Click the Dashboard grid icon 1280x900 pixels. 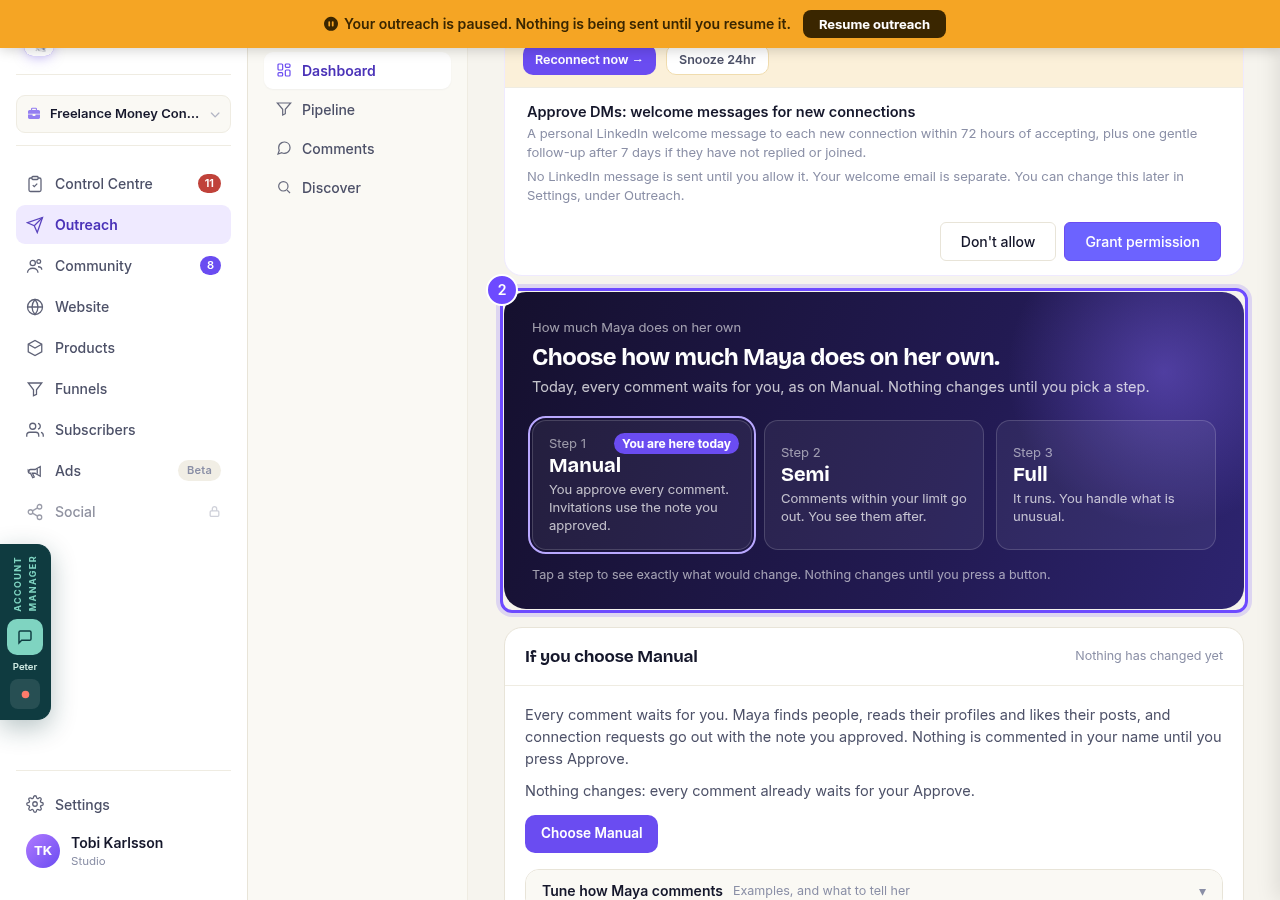(284, 70)
